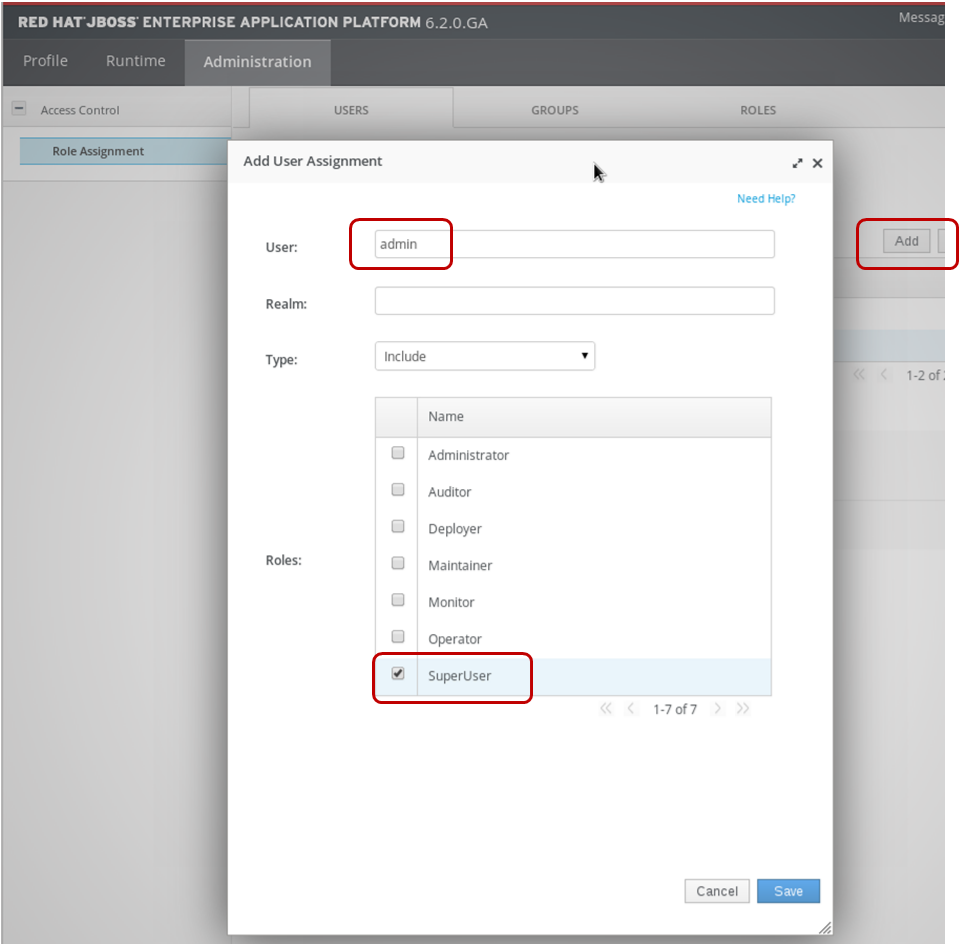
Task: Tick the Deployer role checkbox
Action: [398, 527]
